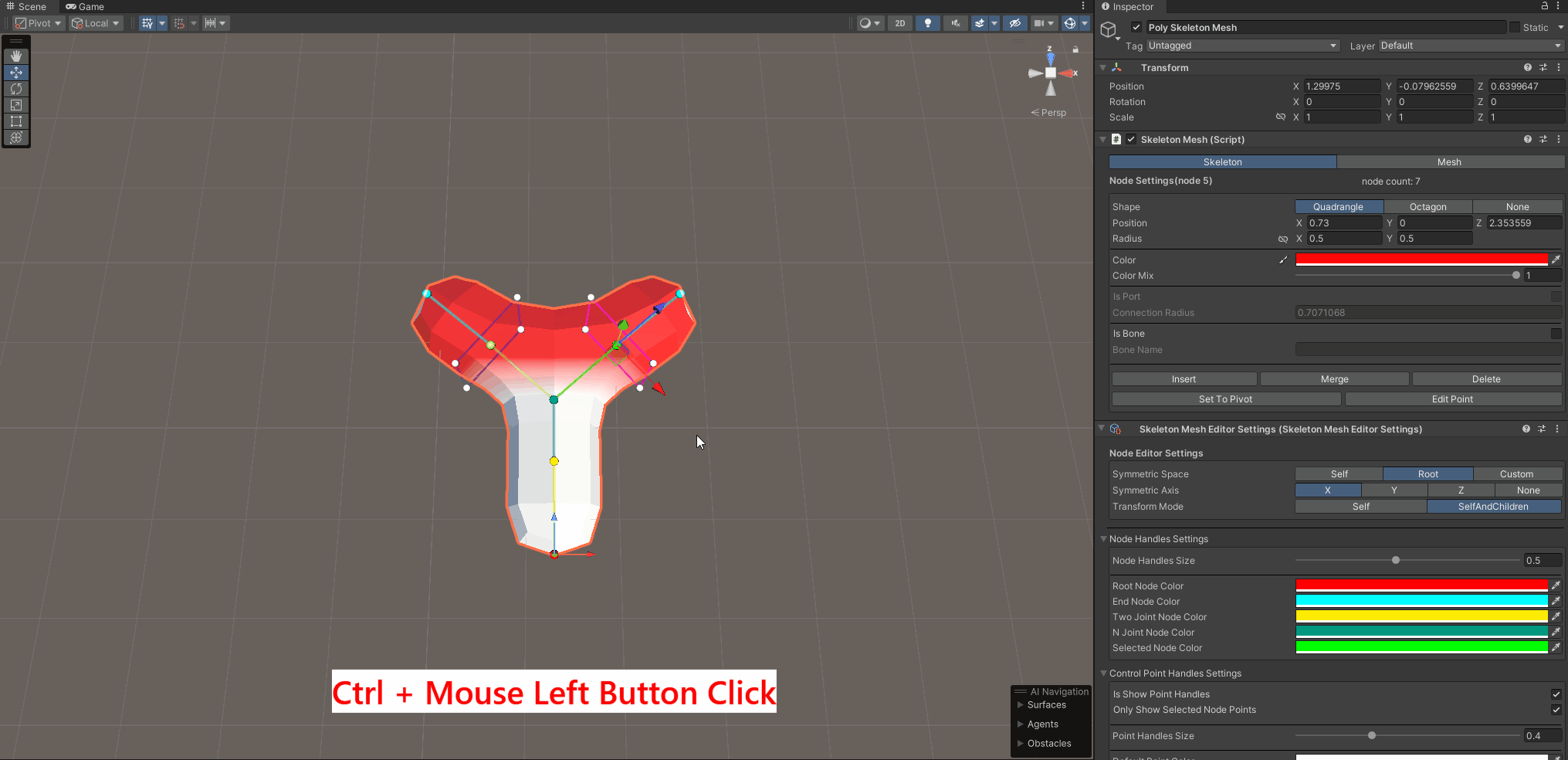
Task: Click eyedropper beside Root Node Color
Action: click(1556, 585)
